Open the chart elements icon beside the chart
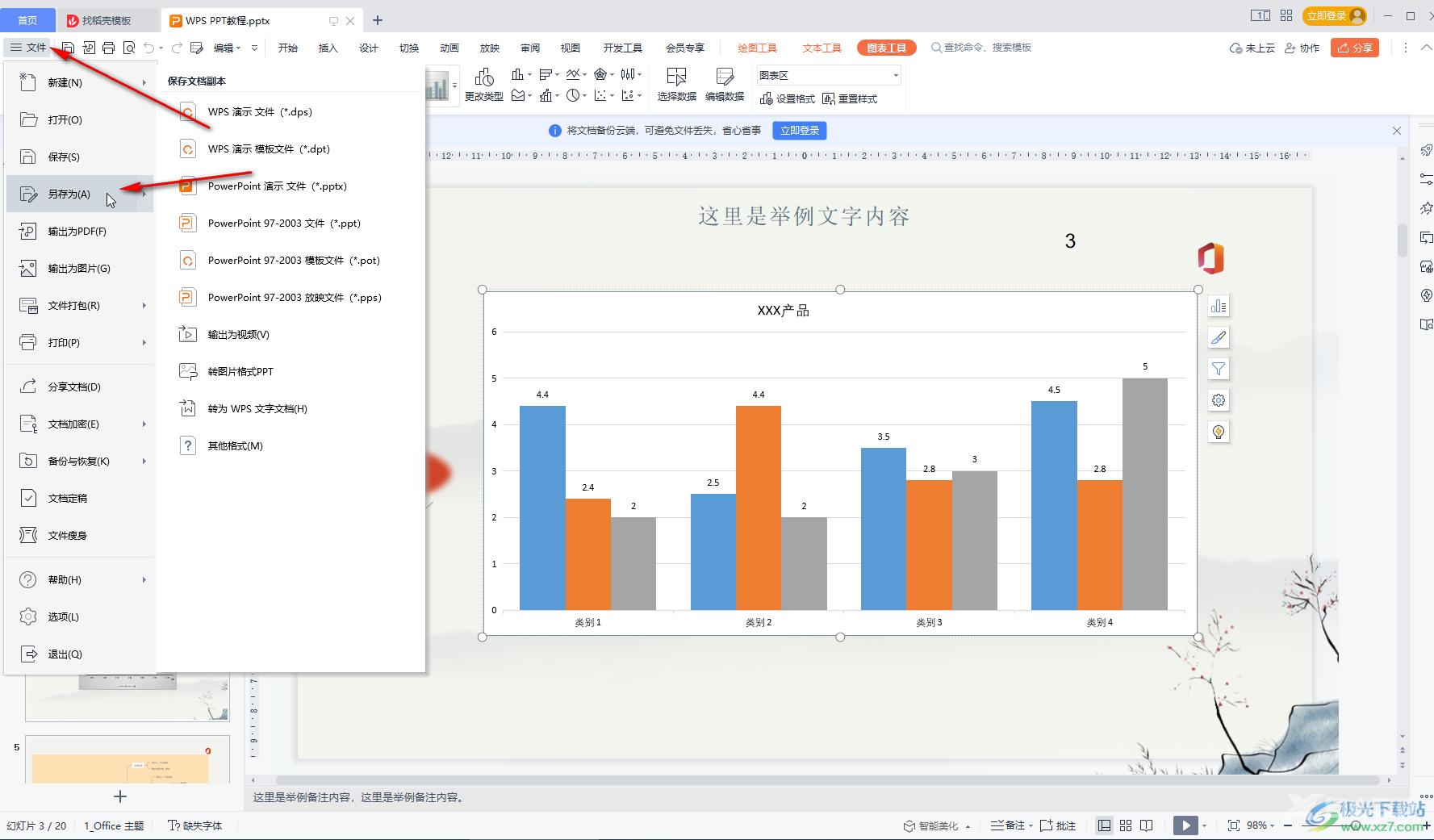Image resolution: width=1434 pixels, height=840 pixels. tap(1219, 307)
